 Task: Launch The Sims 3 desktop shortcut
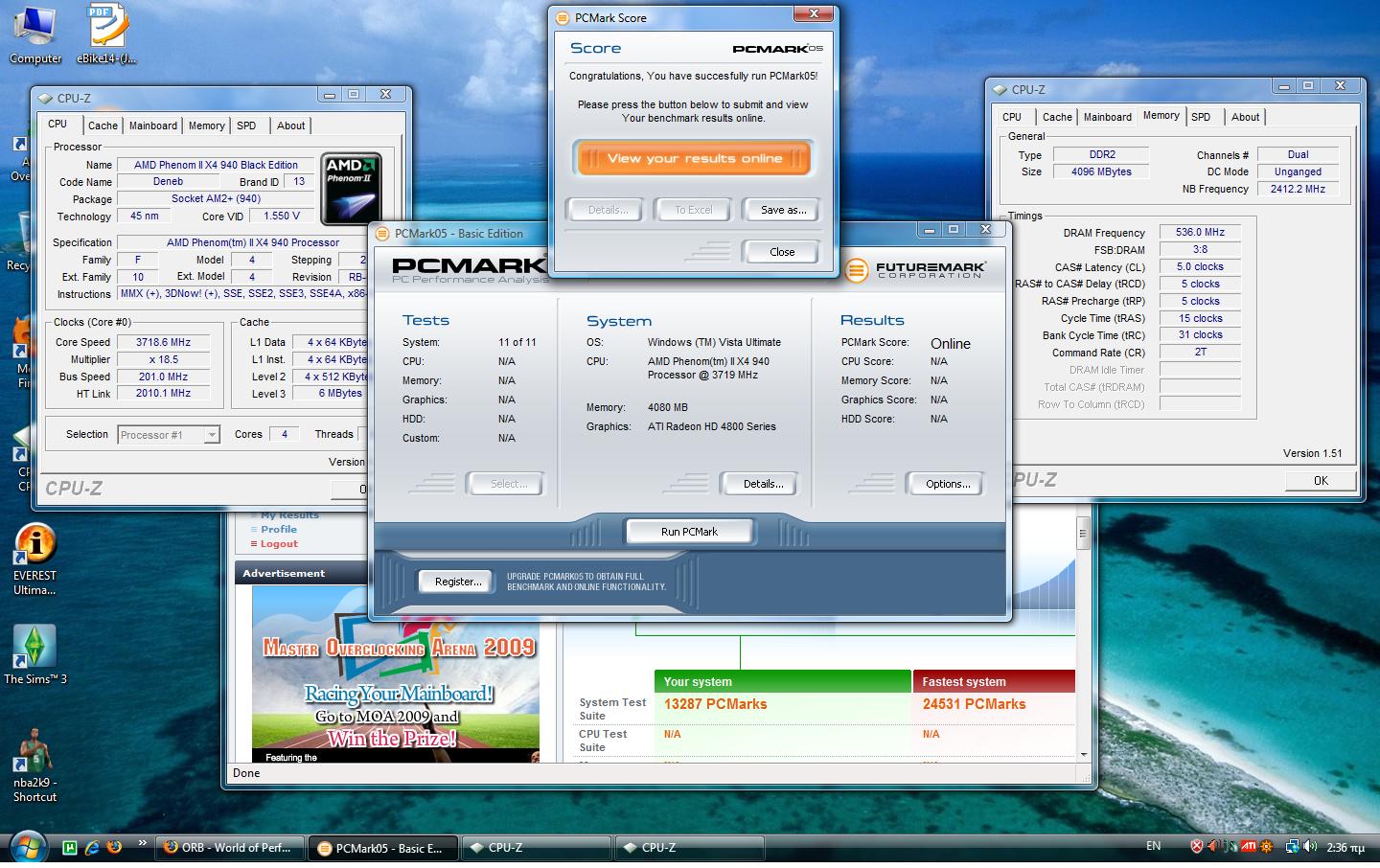(x=34, y=654)
